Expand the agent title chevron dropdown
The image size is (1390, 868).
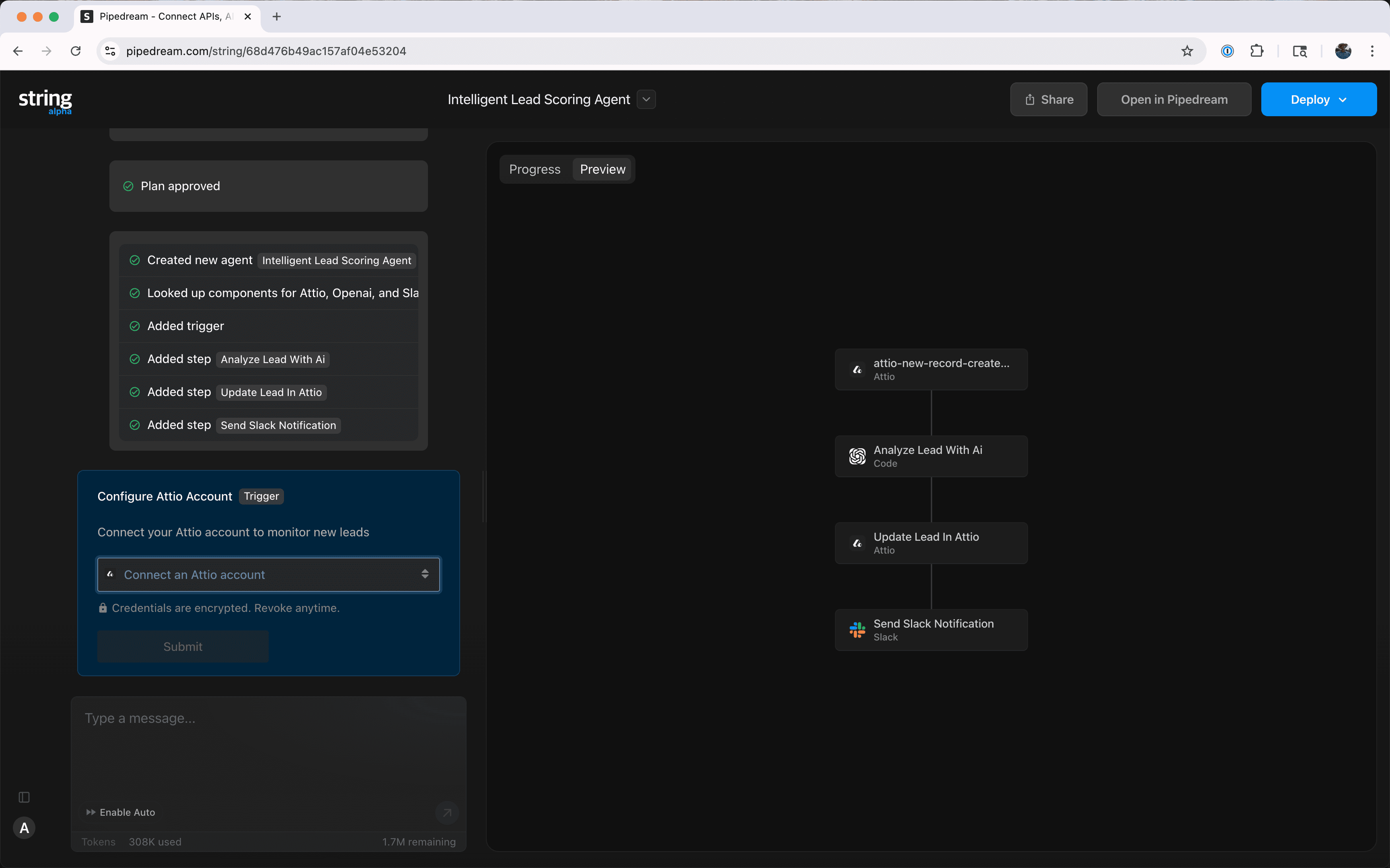pyautogui.click(x=646, y=99)
